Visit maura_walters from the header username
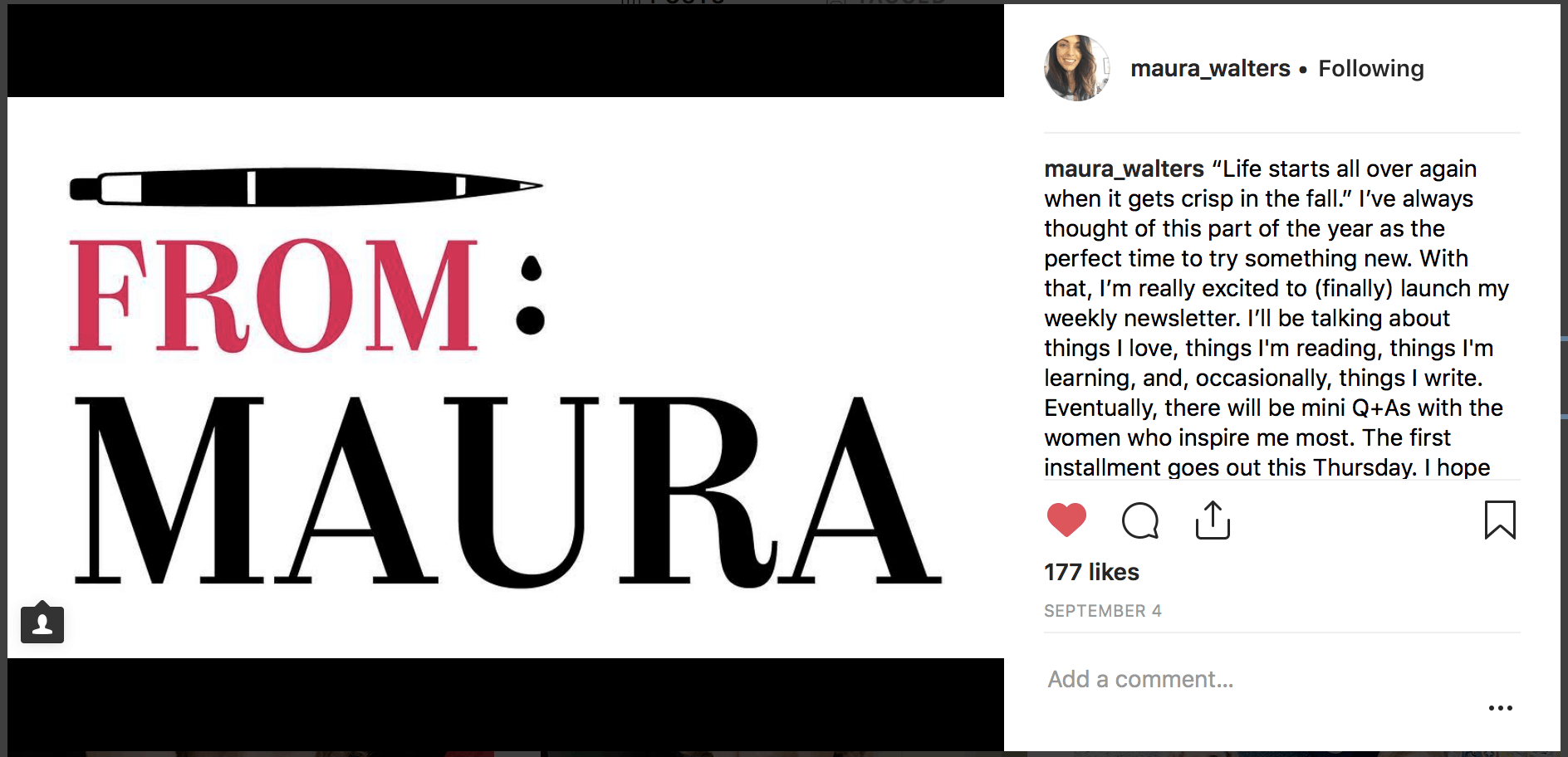Image resolution: width=1568 pixels, height=757 pixels. [x=1210, y=68]
